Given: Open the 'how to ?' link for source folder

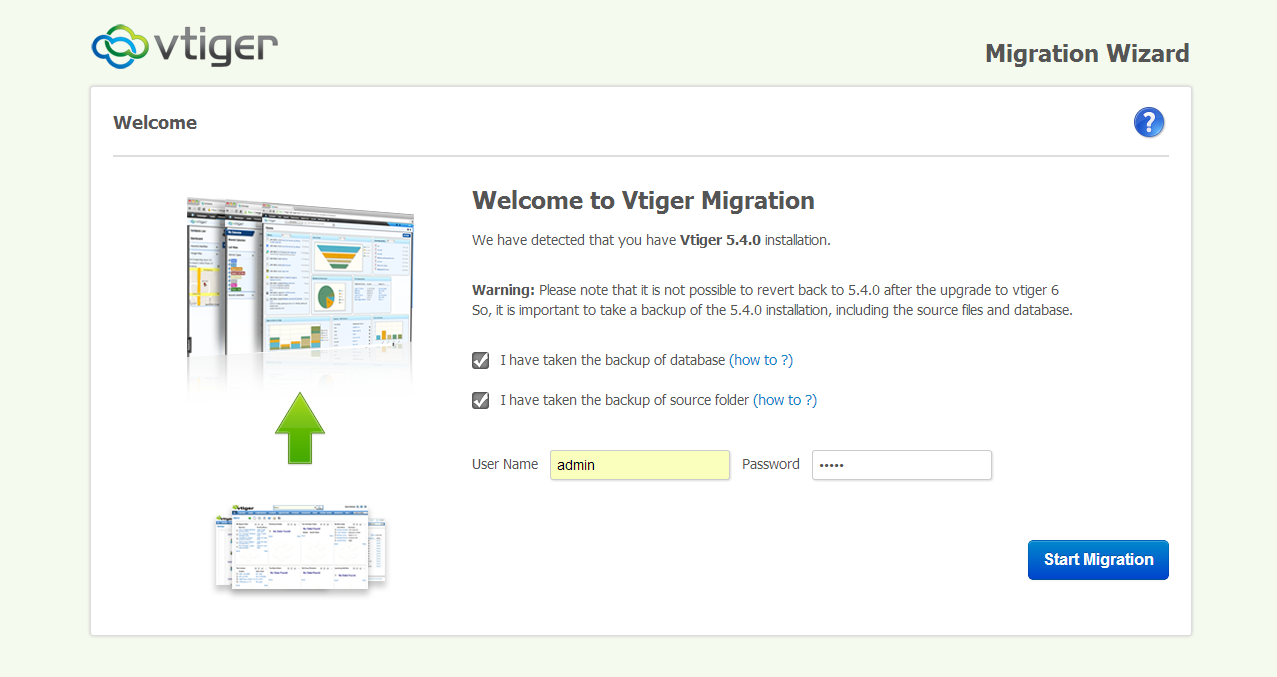Looking at the screenshot, I should (784, 400).
